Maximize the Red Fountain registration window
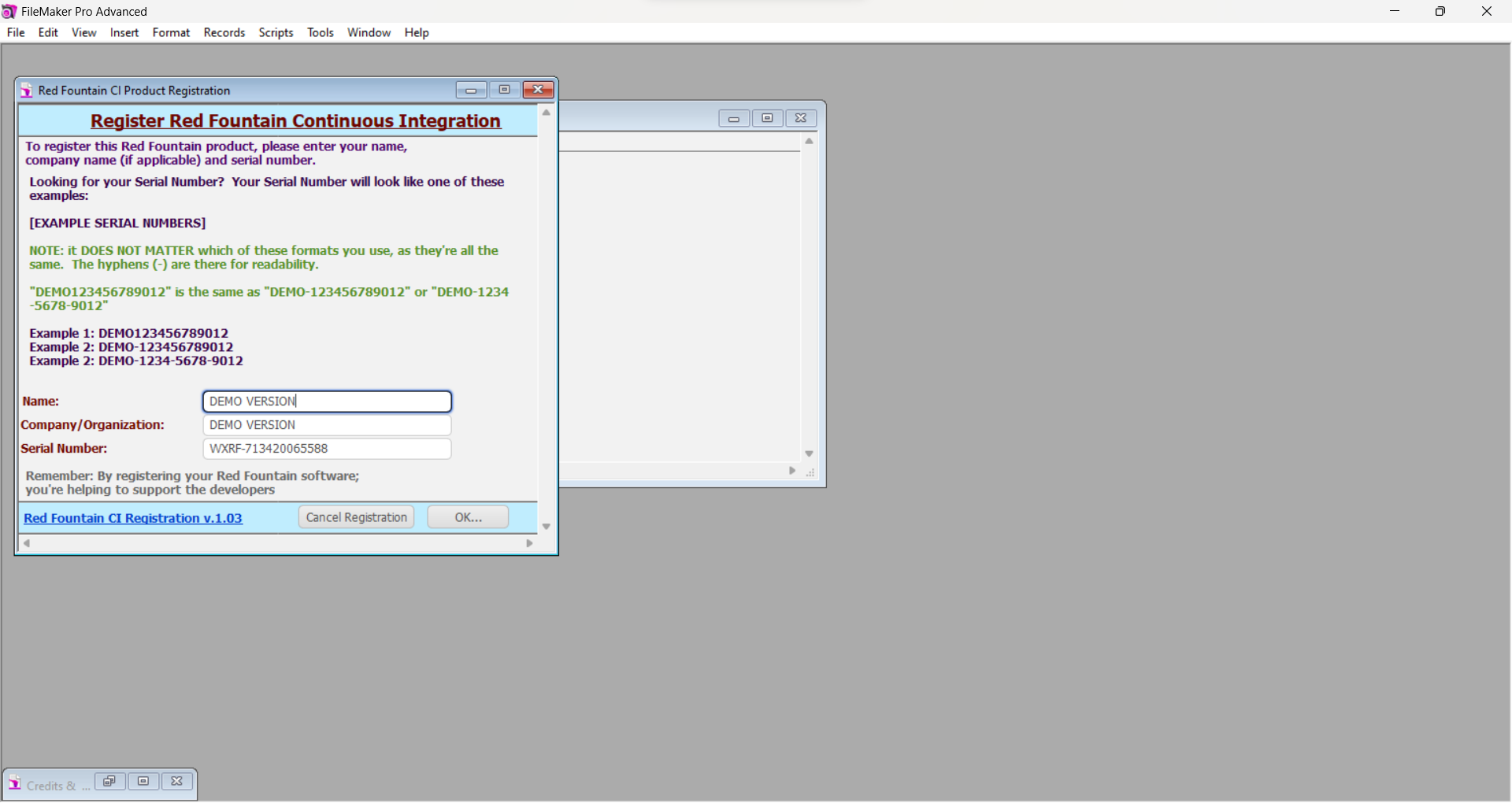This screenshot has width=1512, height=803. [505, 90]
